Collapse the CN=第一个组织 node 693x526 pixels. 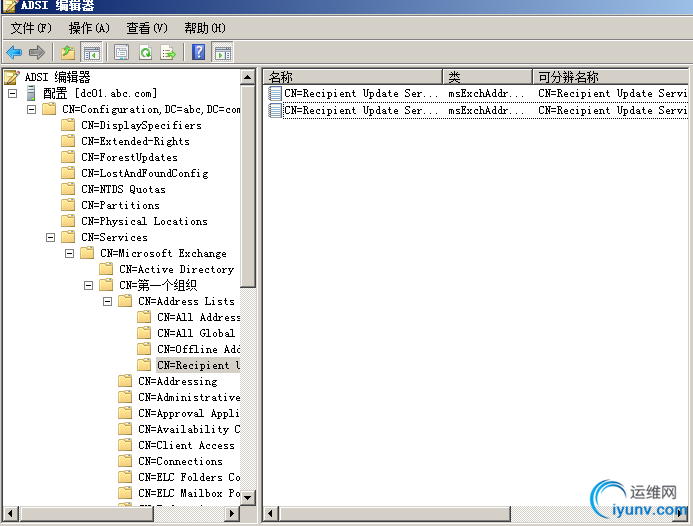click(88, 285)
